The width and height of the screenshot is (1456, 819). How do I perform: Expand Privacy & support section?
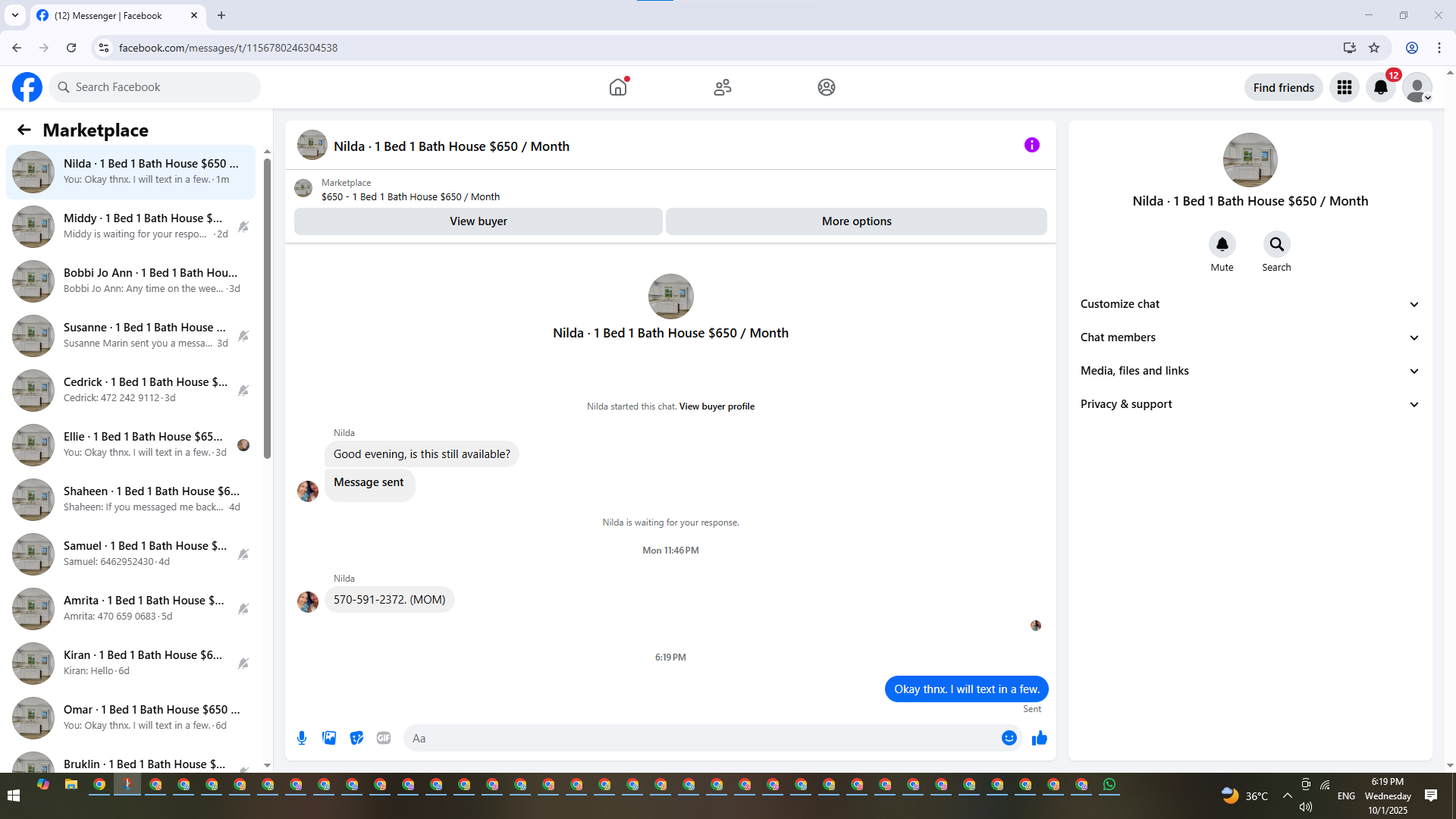[x=1250, y=404]
